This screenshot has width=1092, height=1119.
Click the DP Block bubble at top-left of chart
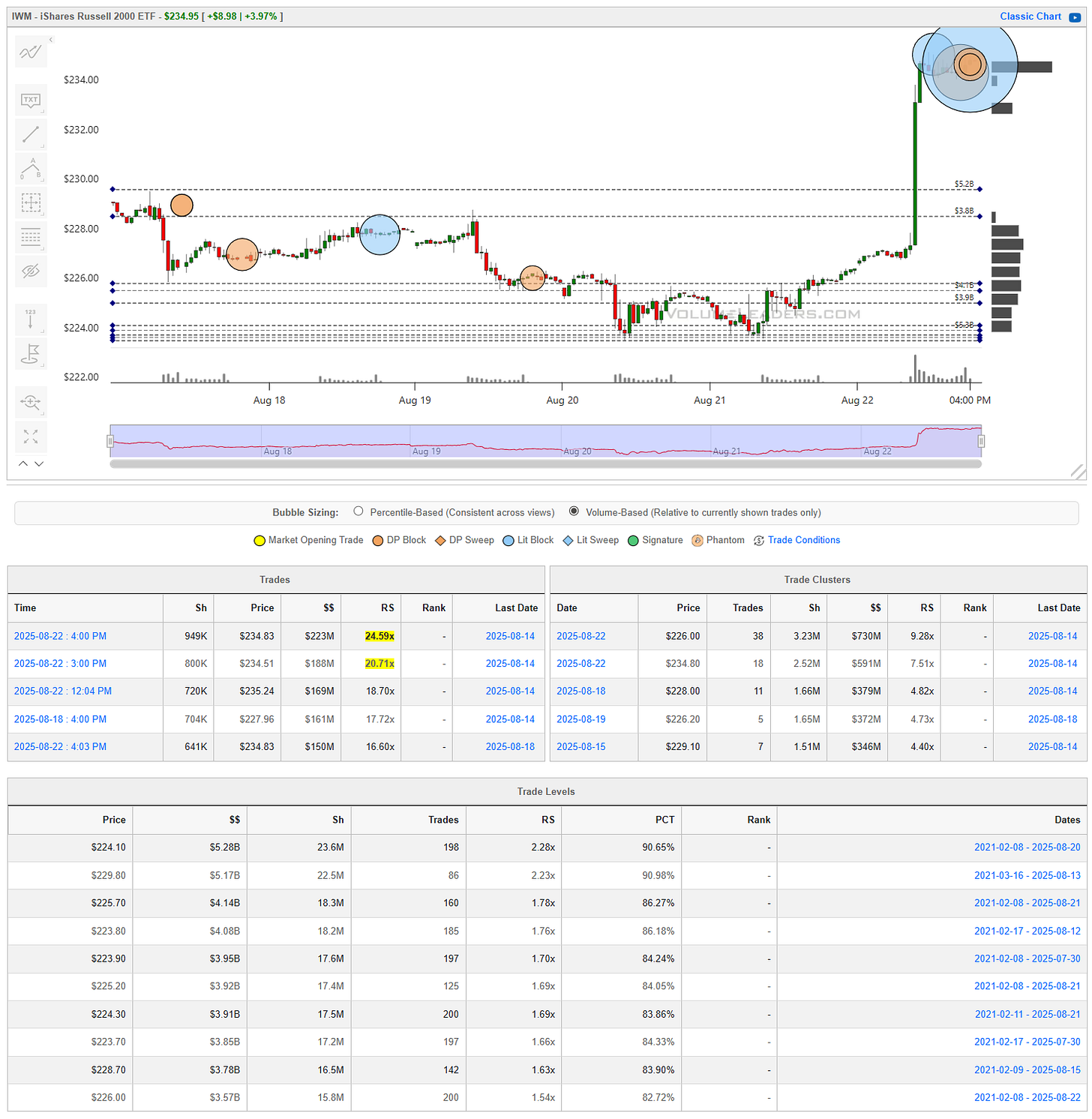pos(181,205)
